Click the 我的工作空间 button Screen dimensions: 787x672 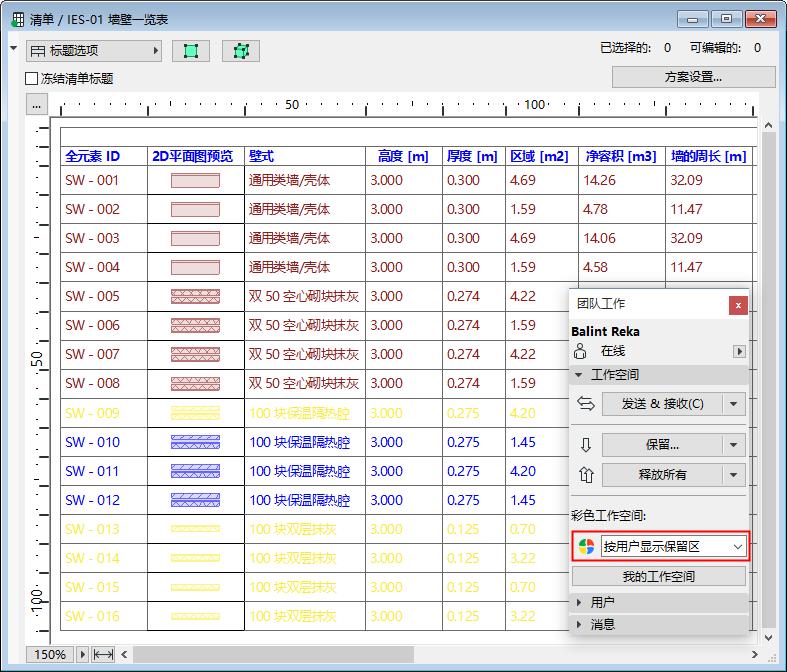(659, 577)
